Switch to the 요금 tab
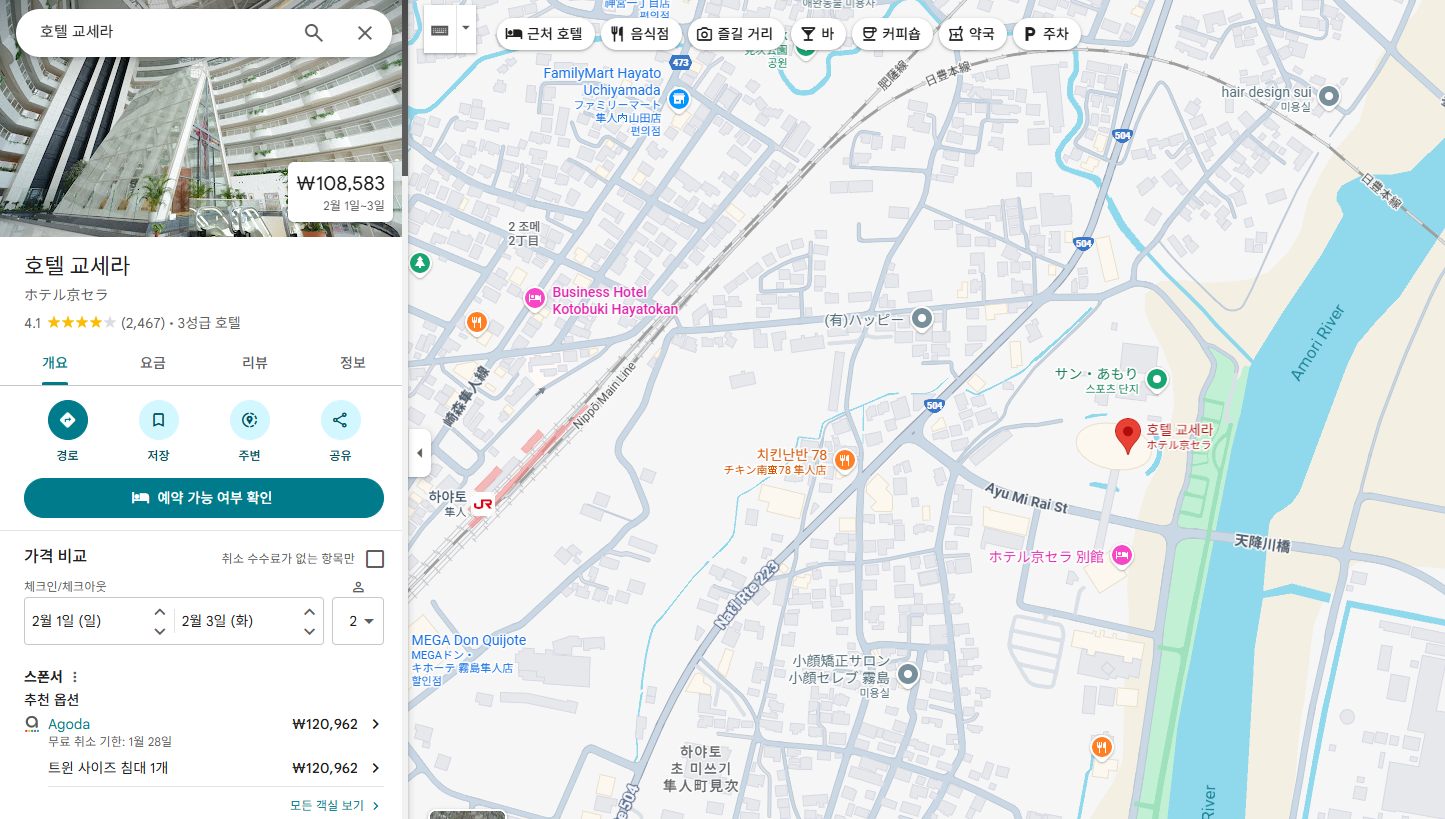Image resolution: width=1445 pixels, height=819 pixels. point(153,363)
